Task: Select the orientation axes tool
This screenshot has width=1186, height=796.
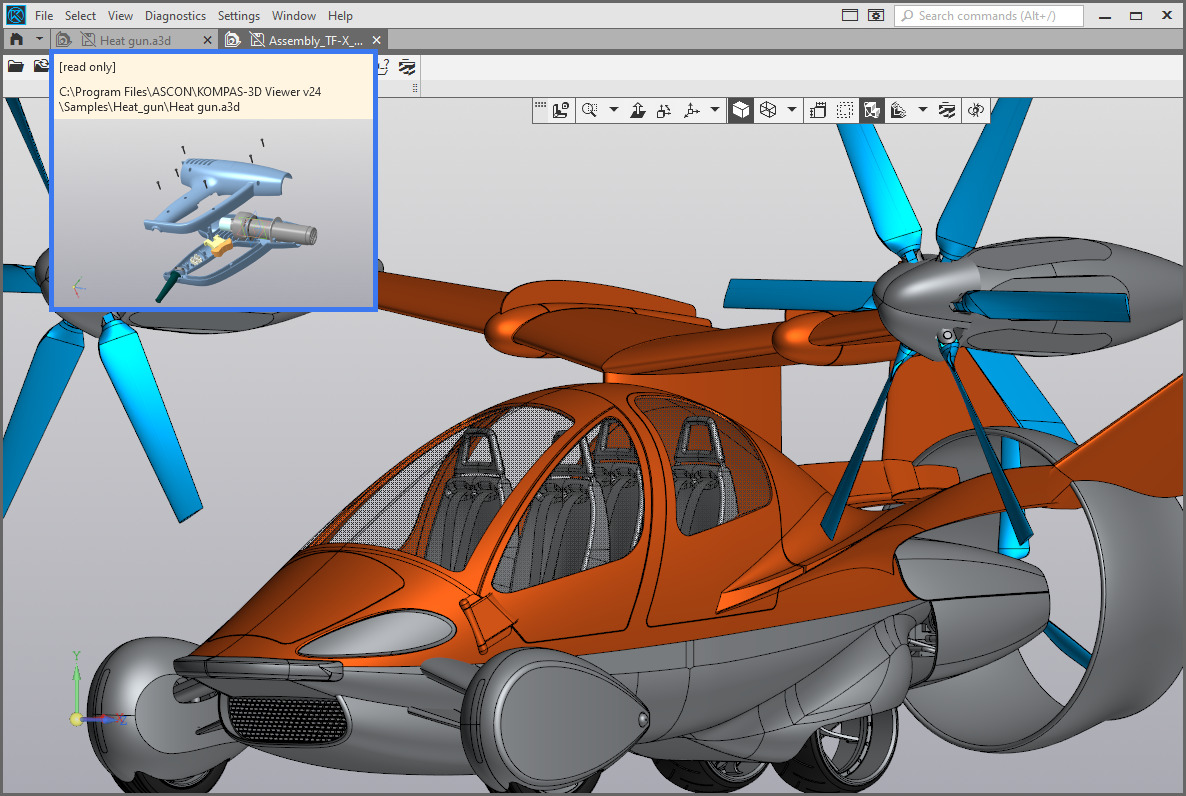Action: click(x=691, y=110)
